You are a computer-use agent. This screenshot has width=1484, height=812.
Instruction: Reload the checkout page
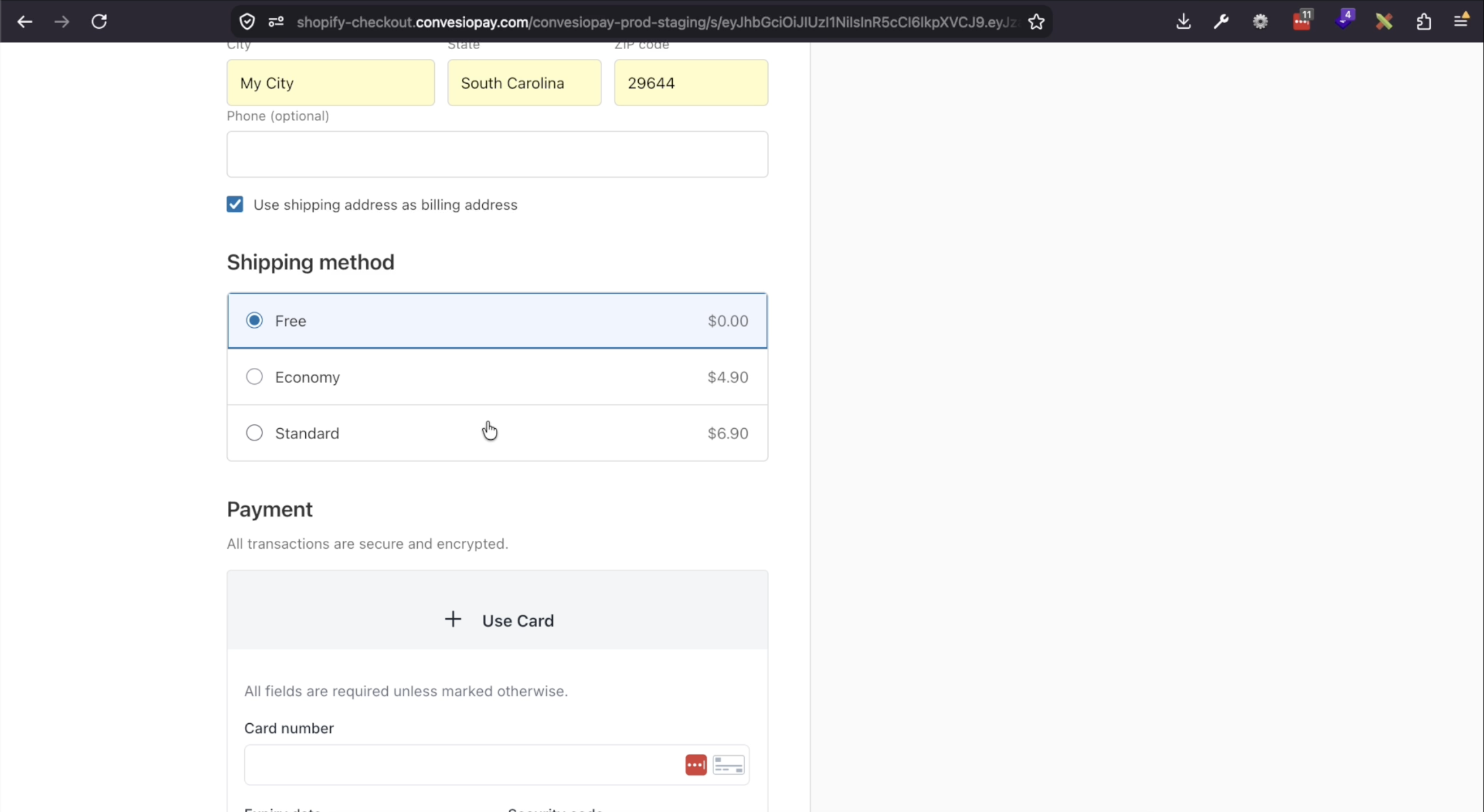pos(99,22)
